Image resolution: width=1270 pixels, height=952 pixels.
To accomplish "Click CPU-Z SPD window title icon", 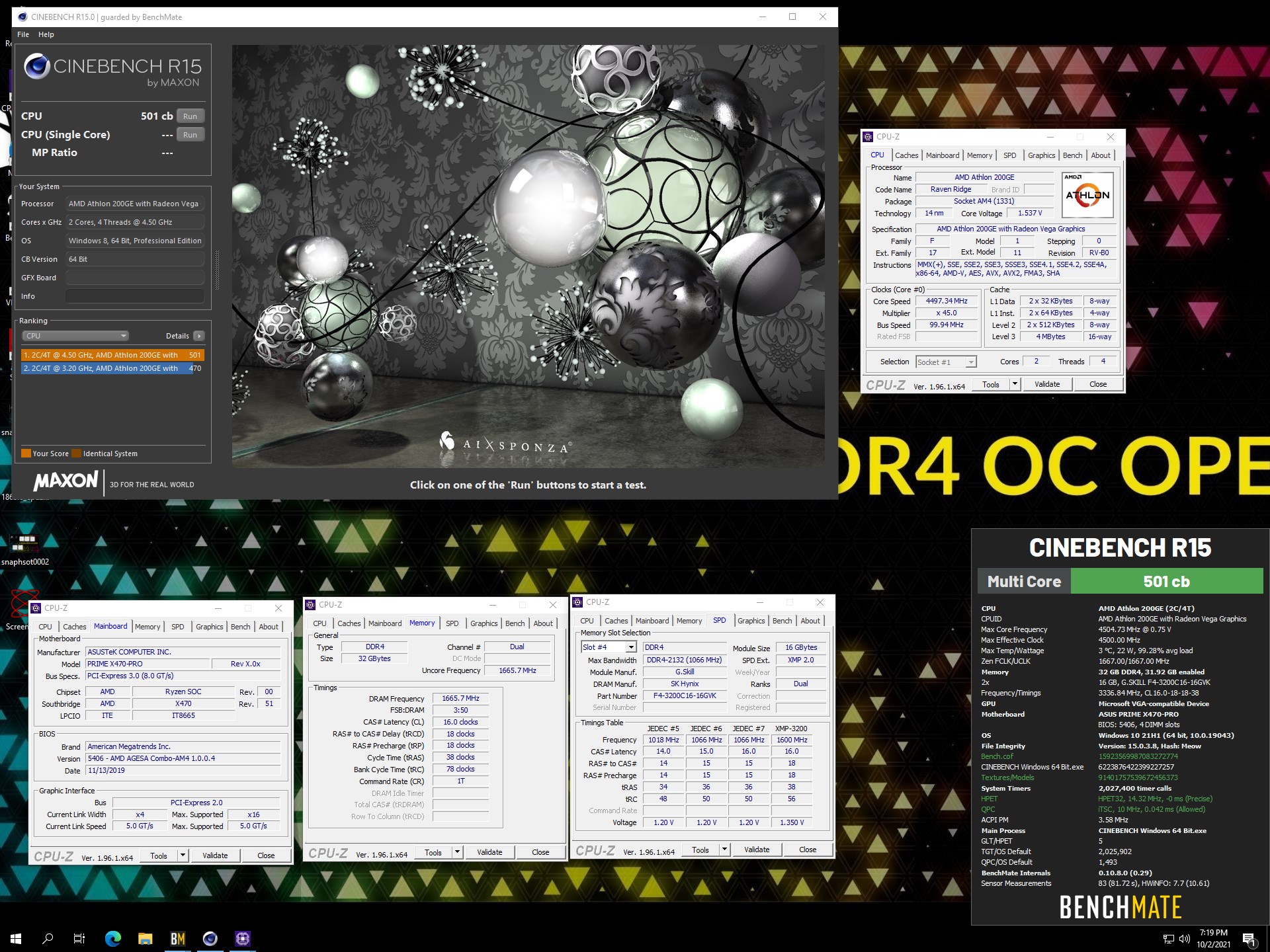I will tap(577, 602).
